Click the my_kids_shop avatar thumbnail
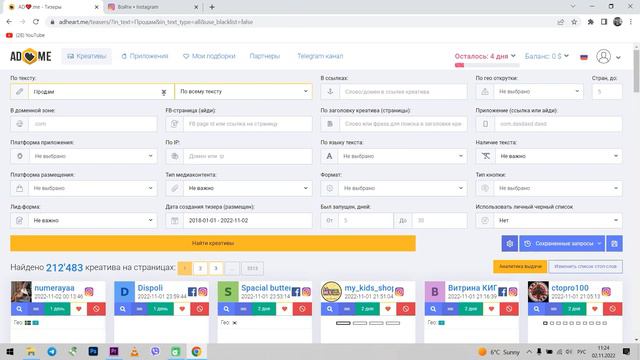The image size is (640, 360). click(x=331, y=291)
